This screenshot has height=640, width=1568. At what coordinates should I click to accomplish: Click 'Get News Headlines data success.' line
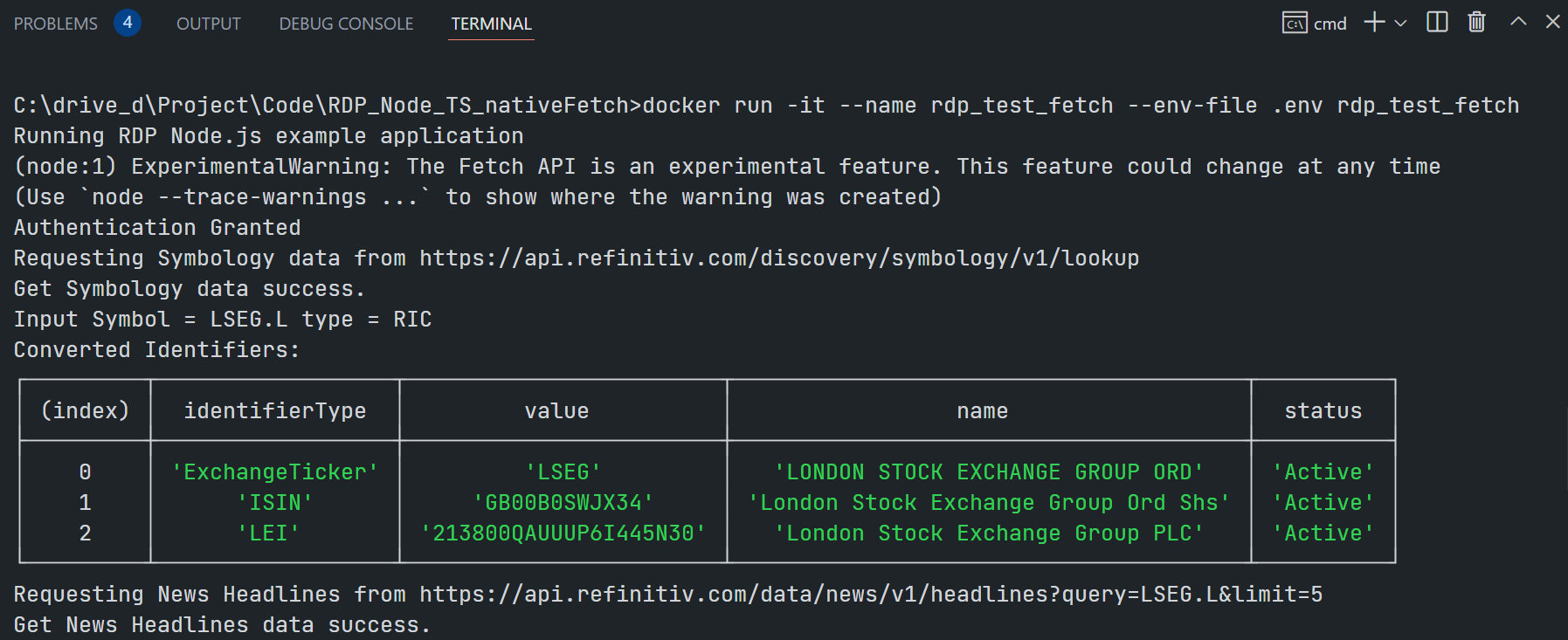pos(222,625)
